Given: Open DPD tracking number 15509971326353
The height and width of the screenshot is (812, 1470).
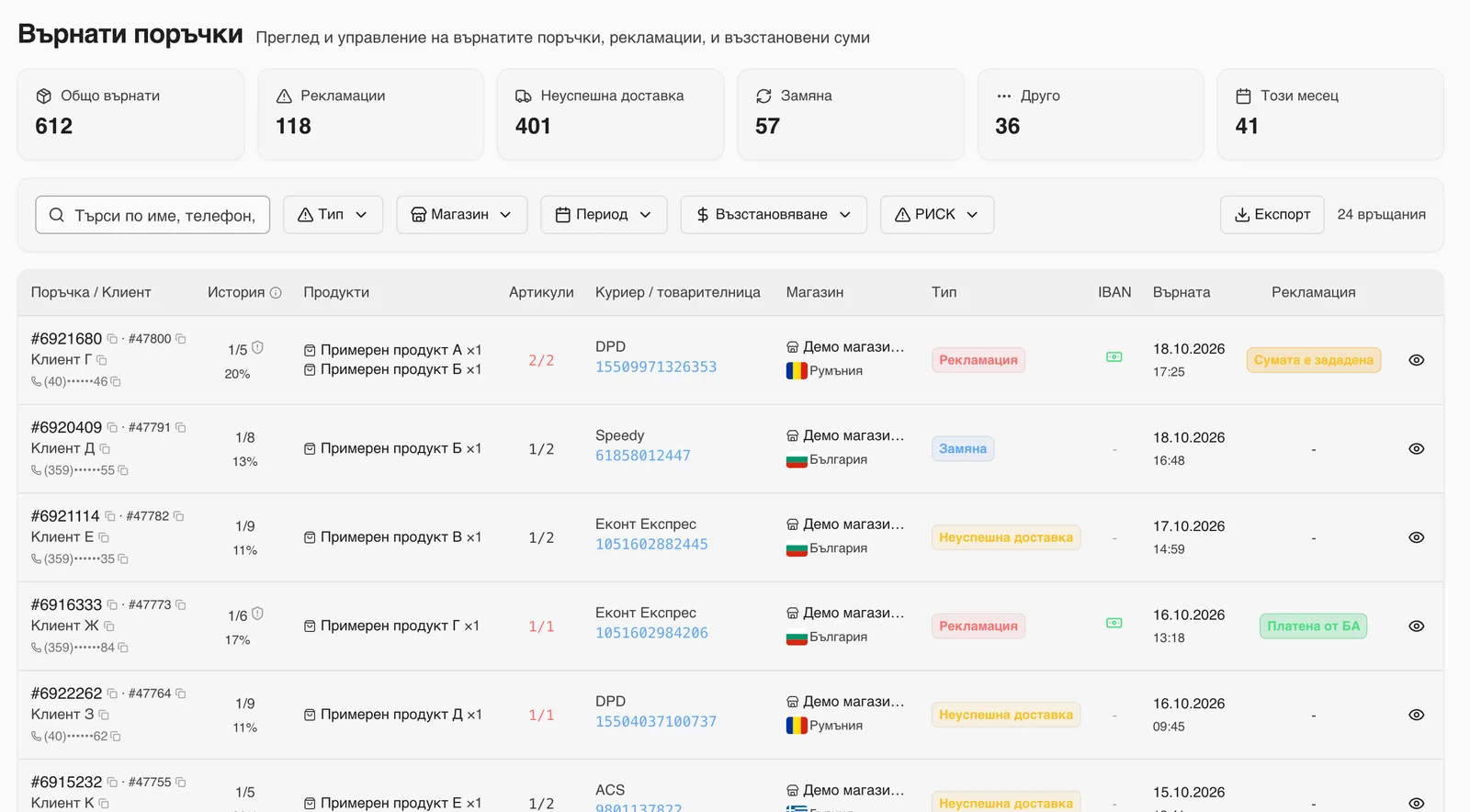Looking at the screenshot, I should 656,367.
